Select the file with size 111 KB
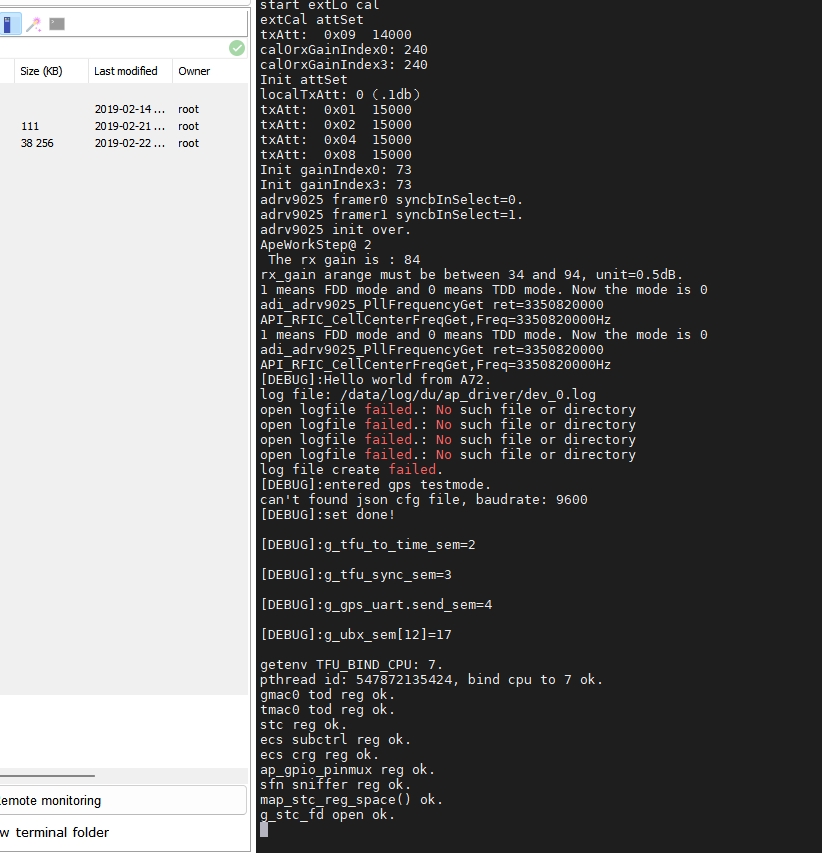The image size is (822, 856). [x=30, y=126]
